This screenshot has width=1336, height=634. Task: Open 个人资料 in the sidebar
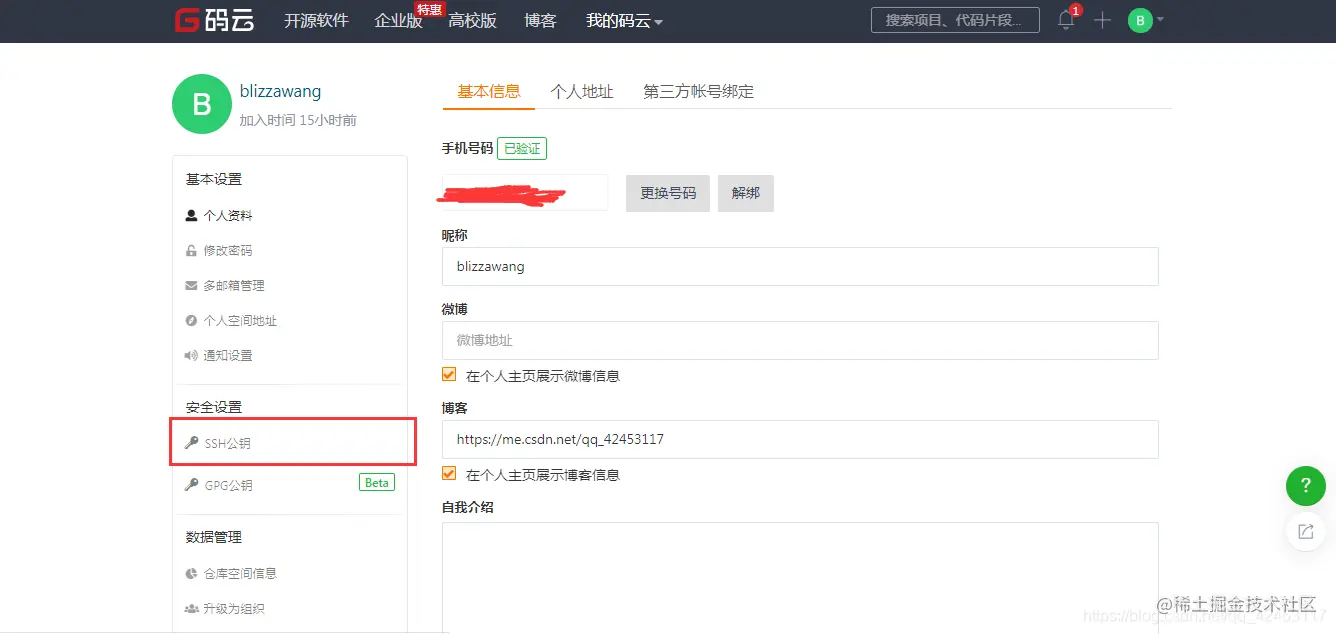coord(228,215)
